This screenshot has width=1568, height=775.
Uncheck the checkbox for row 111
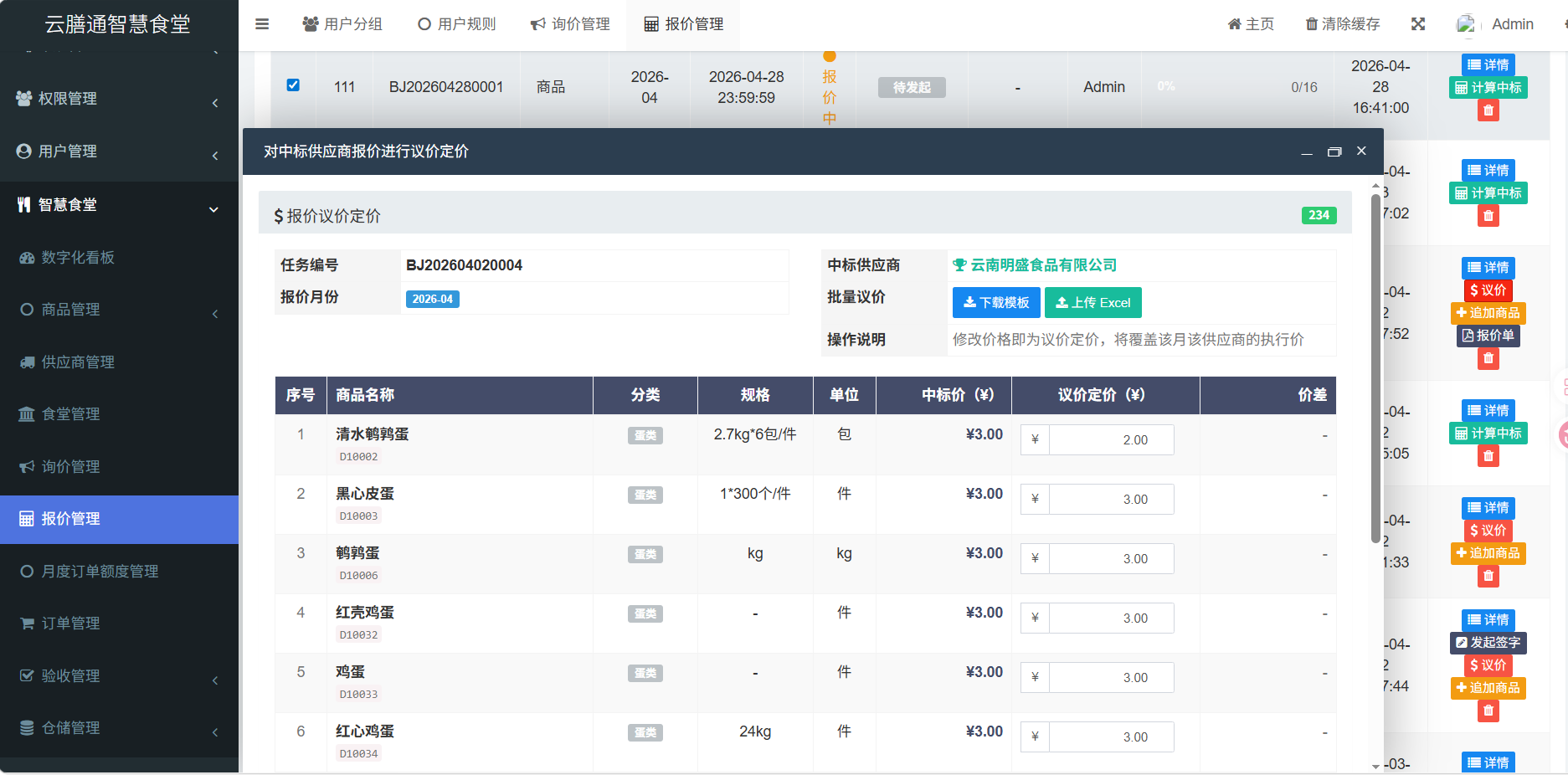coord(293,85)
